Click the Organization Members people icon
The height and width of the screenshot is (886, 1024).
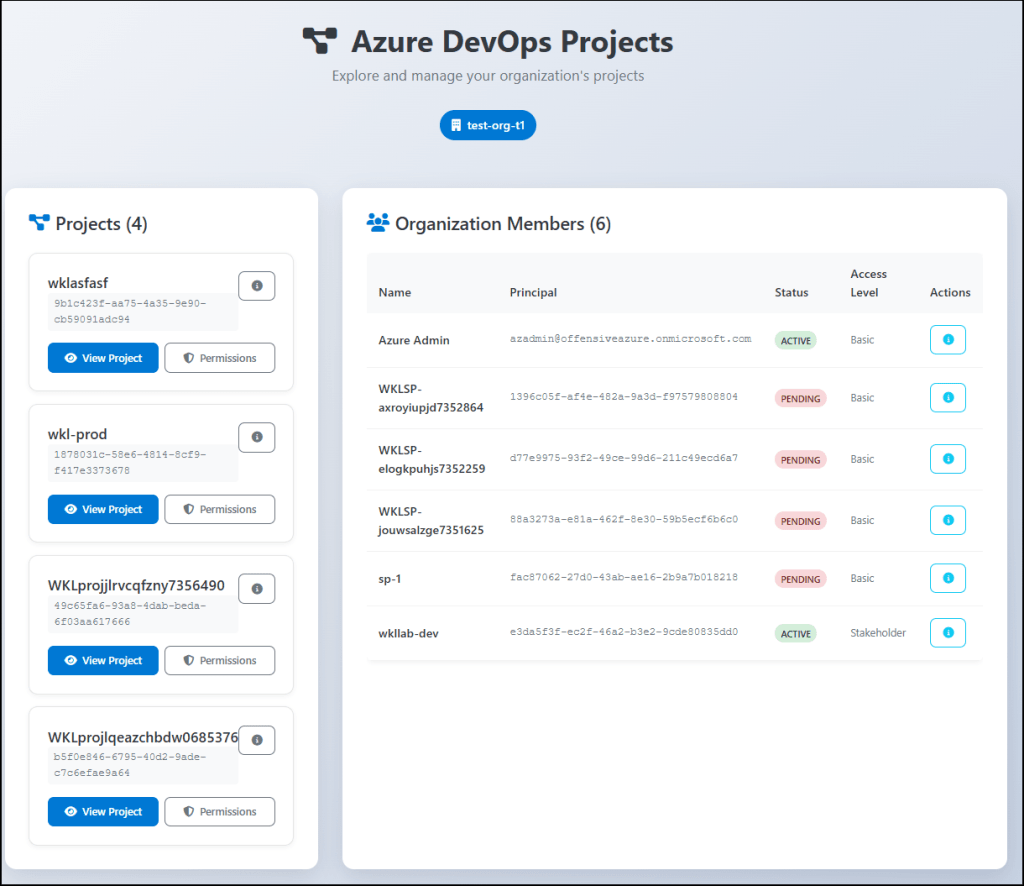(377, 223)
